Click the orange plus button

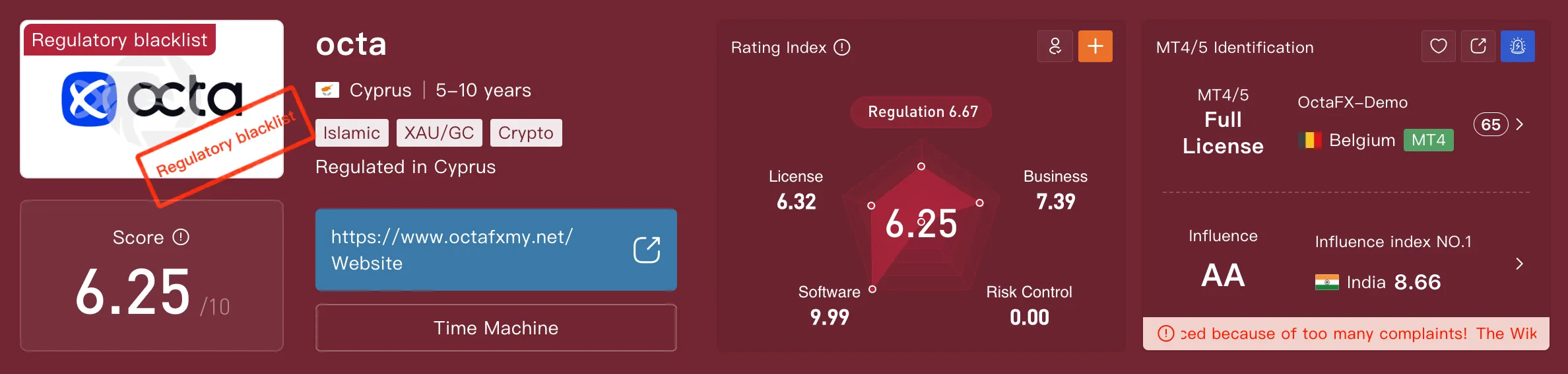click(x=1095, y=46)
